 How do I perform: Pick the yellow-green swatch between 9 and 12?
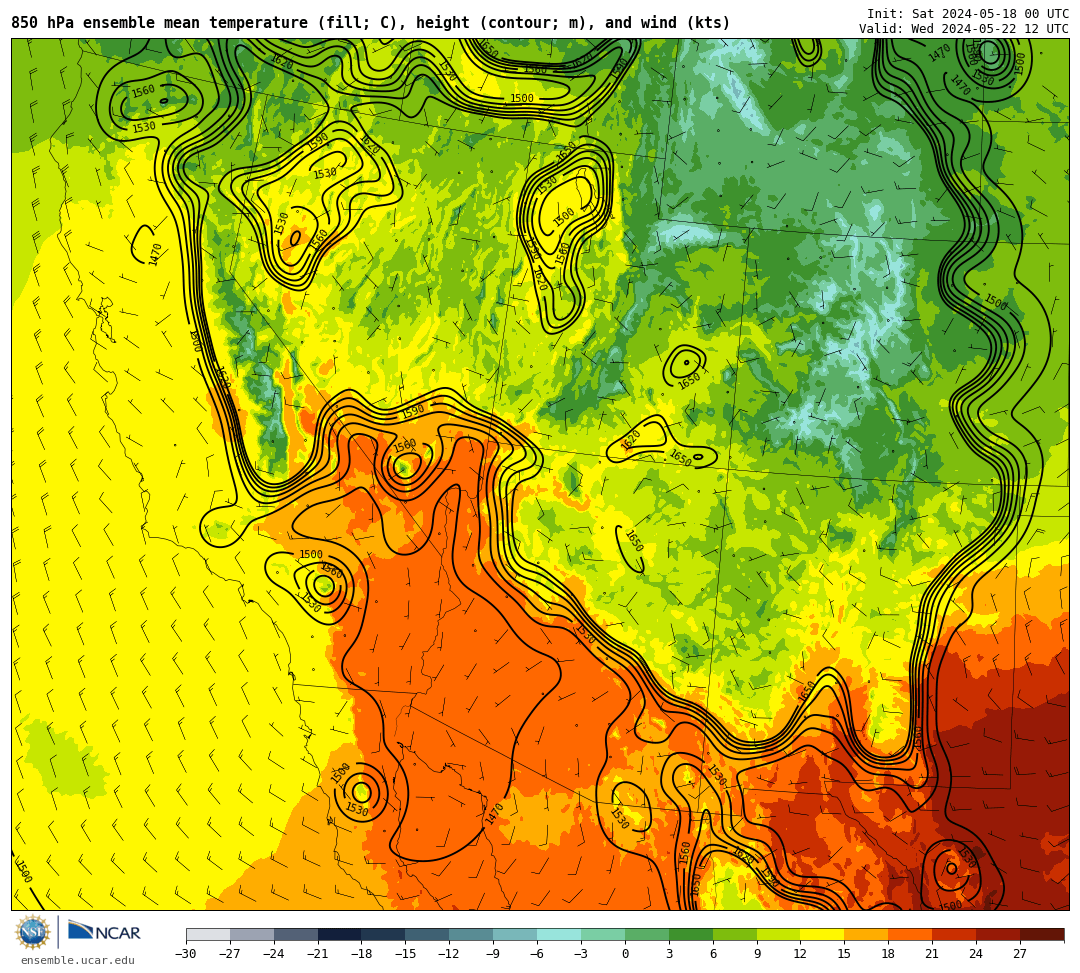[x=779, y=934]
